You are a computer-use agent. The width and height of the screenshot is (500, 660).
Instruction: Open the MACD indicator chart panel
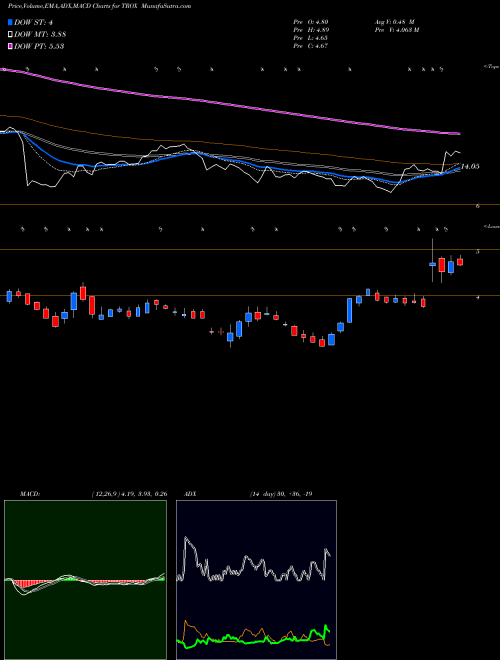[x=85, y=580]
